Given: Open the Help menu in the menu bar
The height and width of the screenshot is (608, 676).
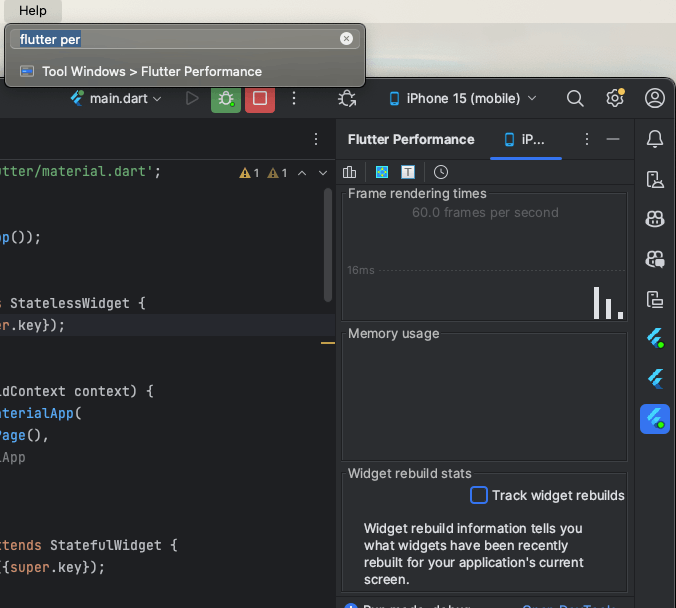Looking at the screenshot, I should (33, 10).
